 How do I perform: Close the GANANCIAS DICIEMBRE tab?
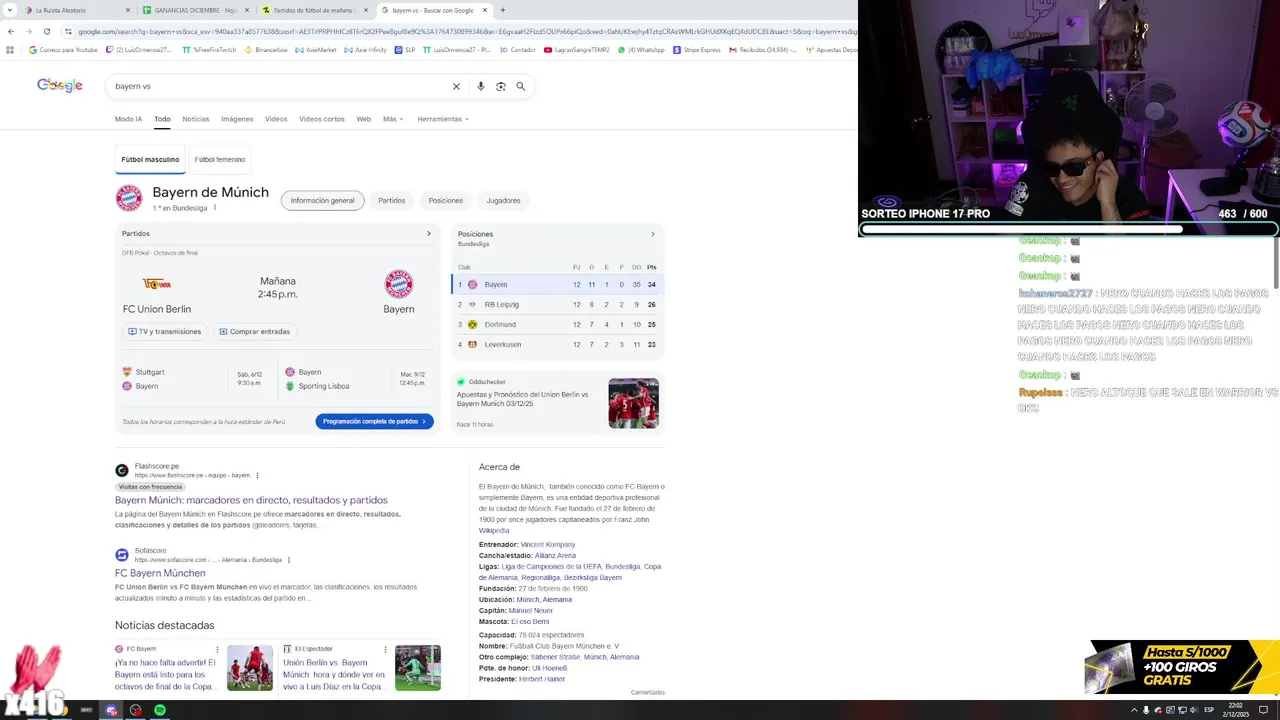click(x=247, y=10)
